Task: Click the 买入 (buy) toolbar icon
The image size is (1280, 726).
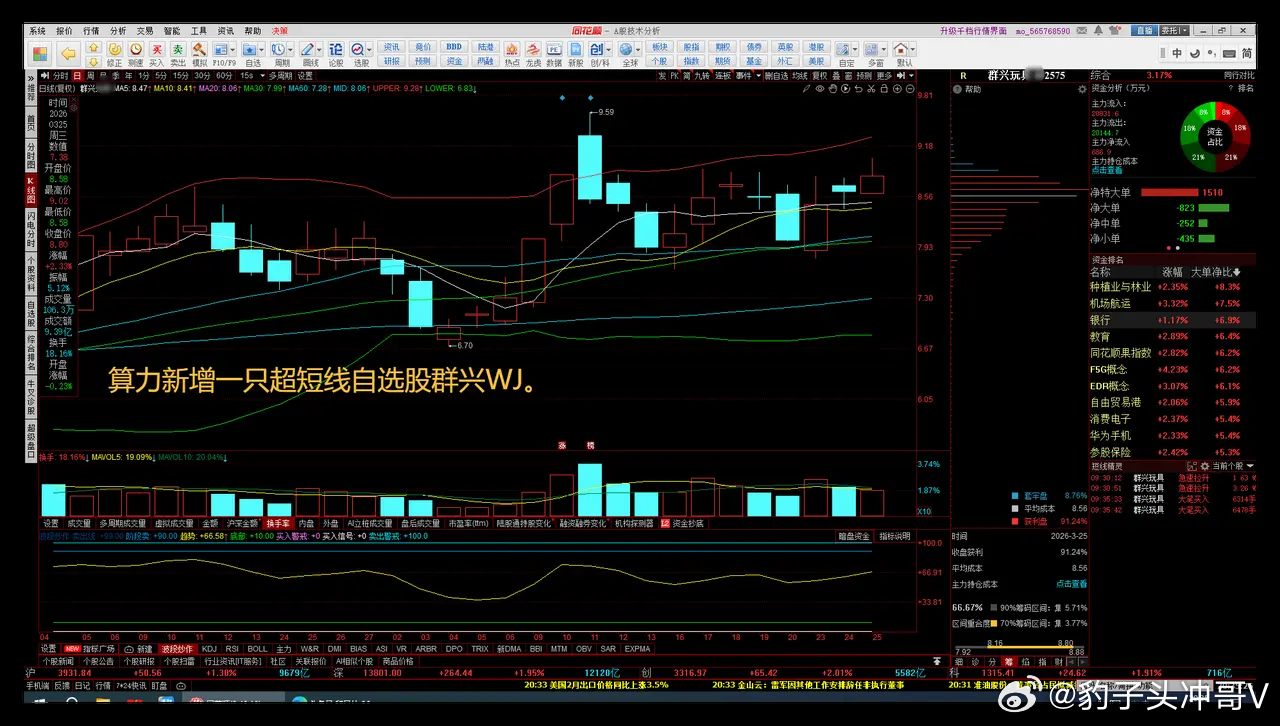Action: pos(157,53)
